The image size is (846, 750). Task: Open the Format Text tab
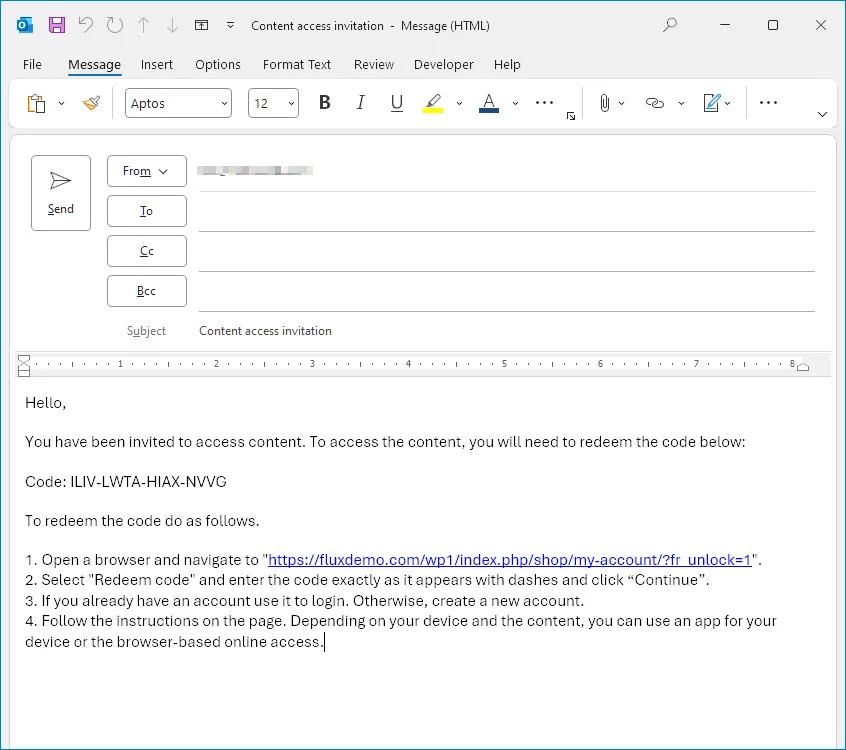tap(296, 64)
